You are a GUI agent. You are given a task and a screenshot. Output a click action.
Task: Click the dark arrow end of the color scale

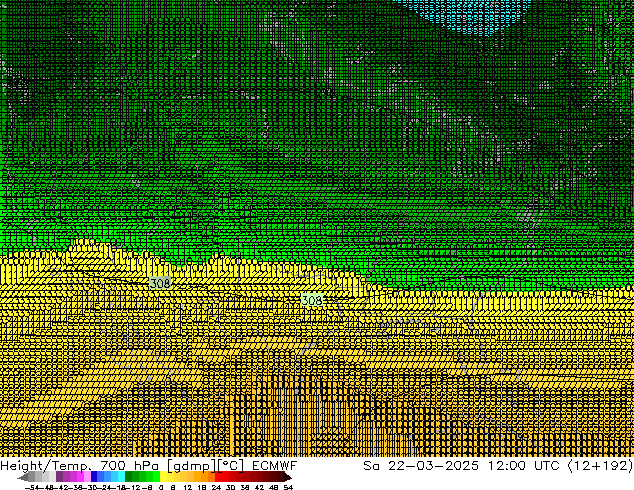pos(288,477)
